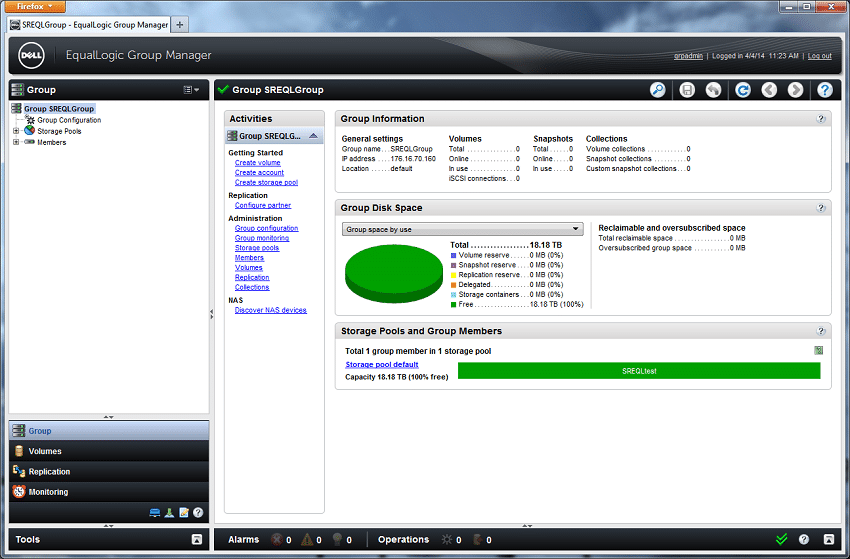Open the 'Group space by use' dropdown
The width and height of the screenshot is (850, 559).
(x=462, y=229)
